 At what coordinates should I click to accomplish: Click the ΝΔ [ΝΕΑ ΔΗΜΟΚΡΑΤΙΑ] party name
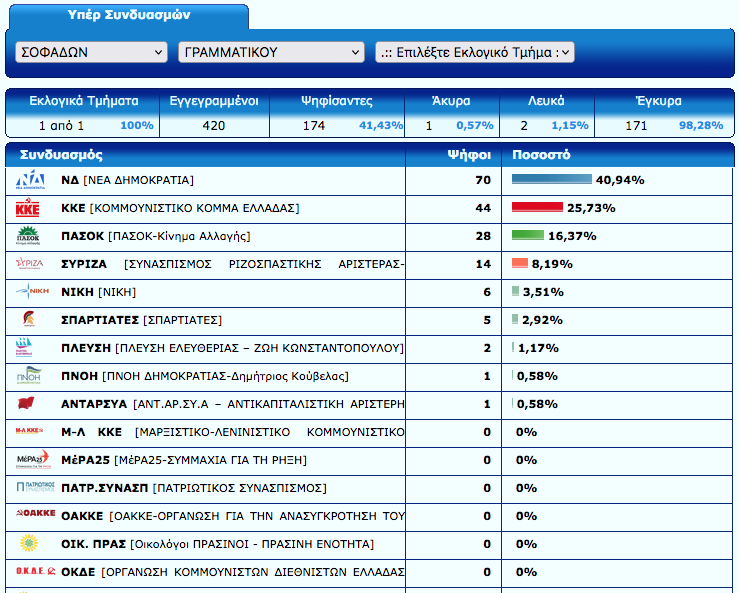(x=127, y=180)
